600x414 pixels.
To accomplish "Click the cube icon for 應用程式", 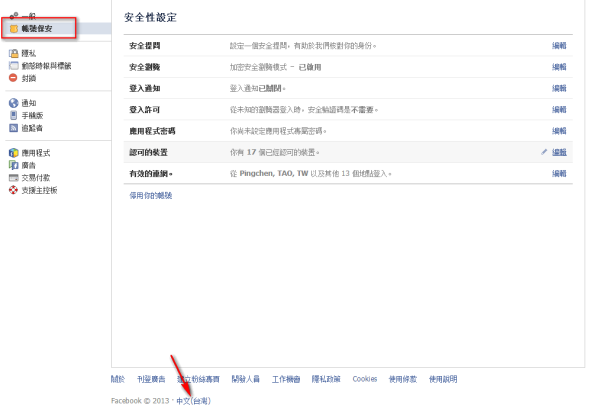I will click(x=14, y=153).
